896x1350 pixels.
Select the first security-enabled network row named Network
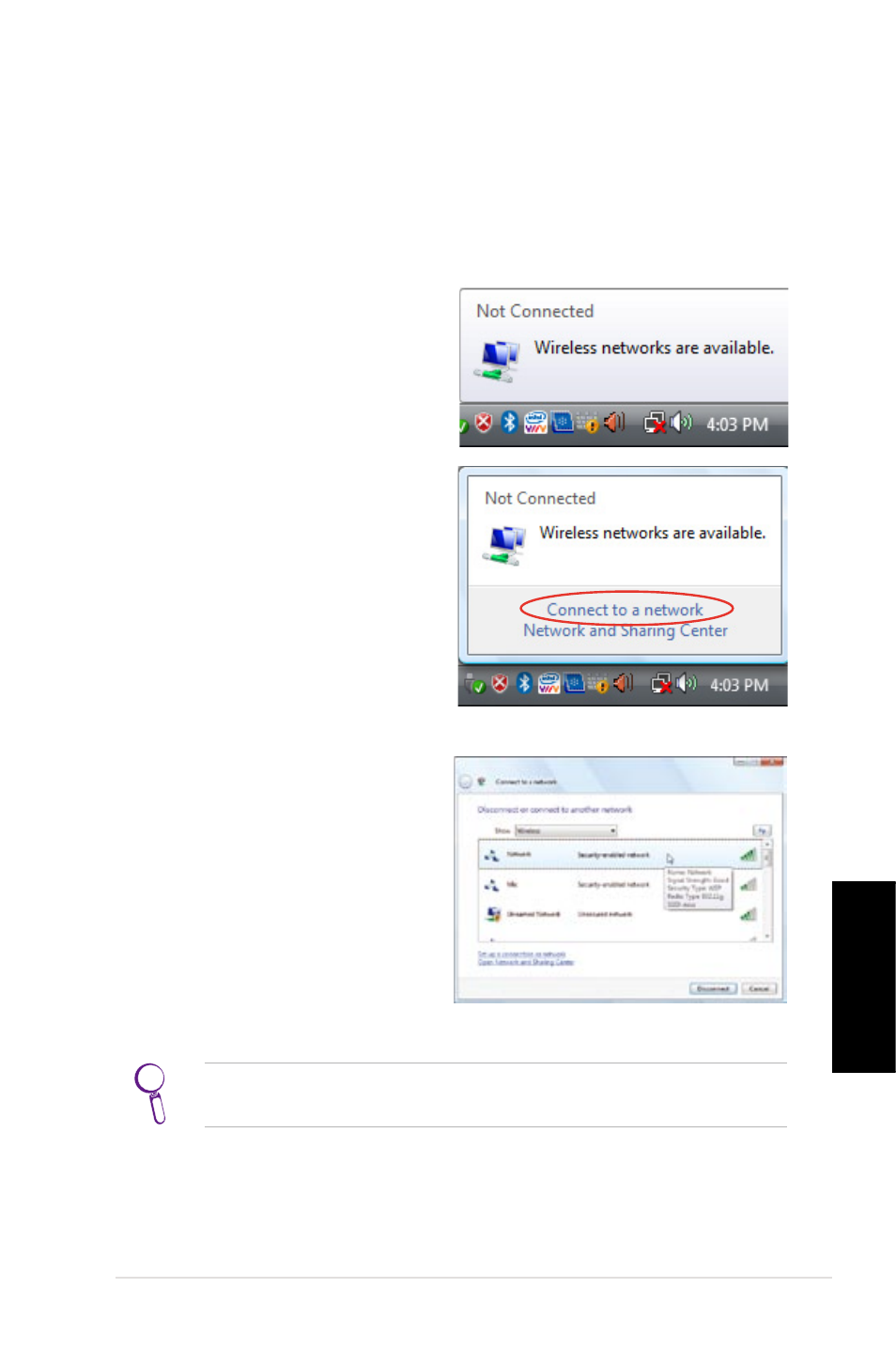(620, 855)
